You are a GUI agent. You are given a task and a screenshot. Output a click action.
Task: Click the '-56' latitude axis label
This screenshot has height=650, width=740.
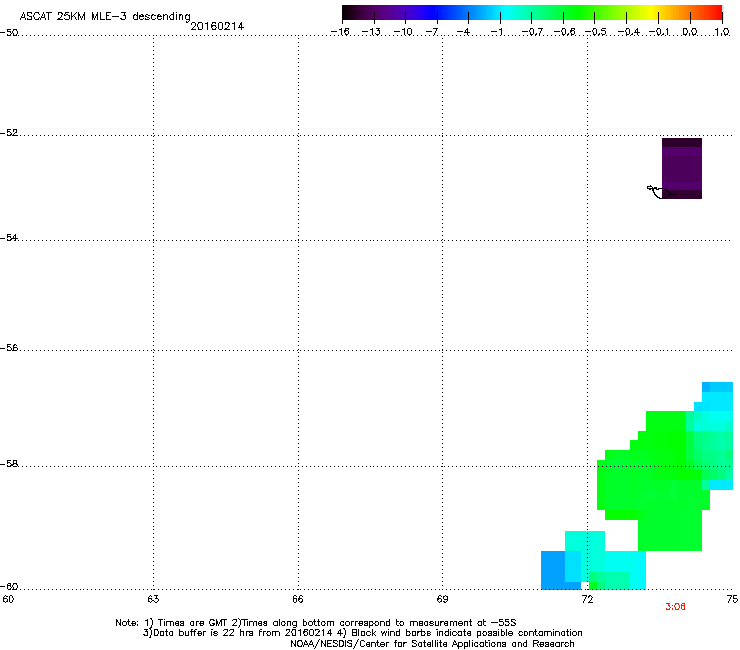(x=9, y=347)
